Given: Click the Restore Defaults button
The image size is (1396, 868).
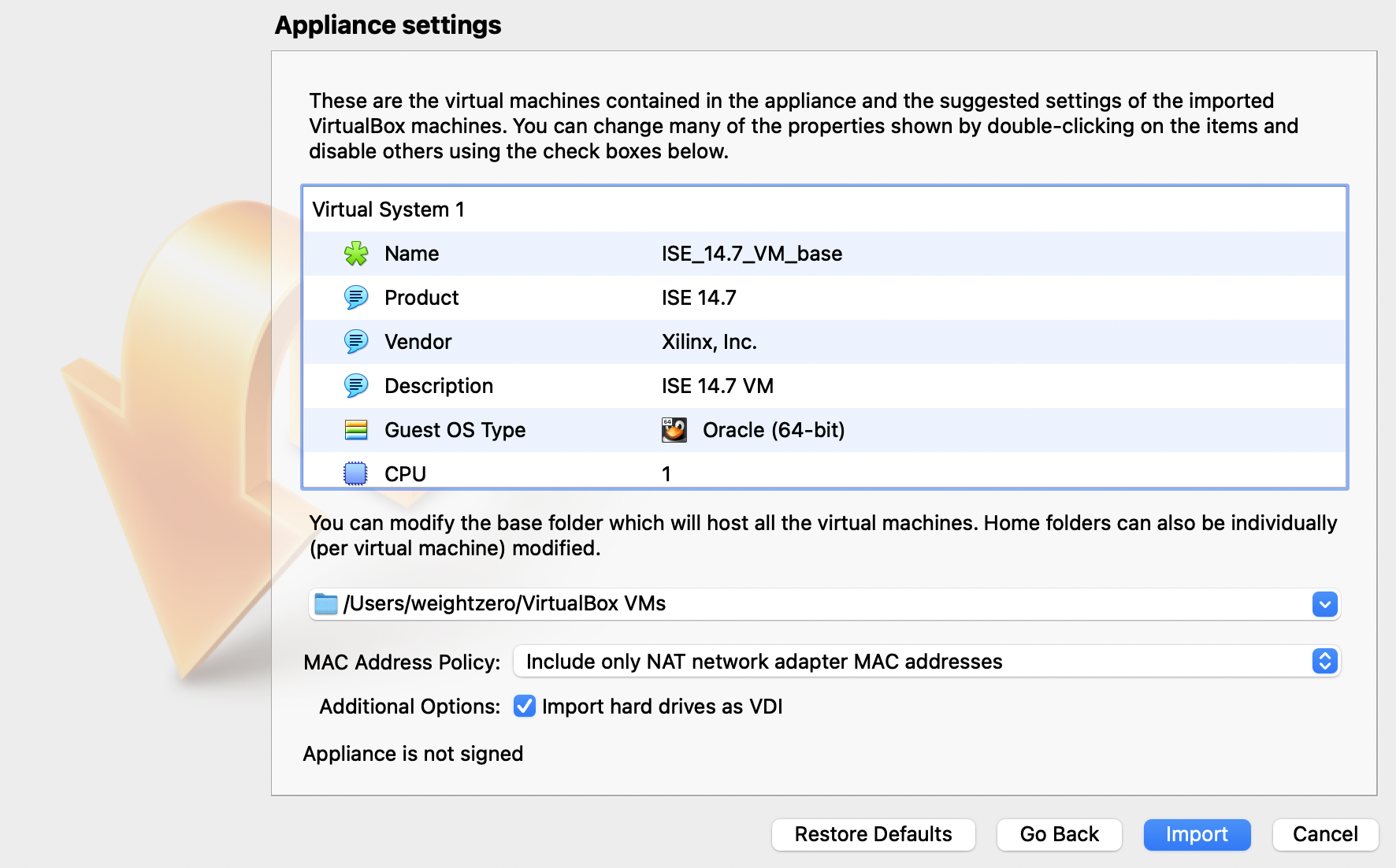Looking at the screenshot, I should point(874,834).
